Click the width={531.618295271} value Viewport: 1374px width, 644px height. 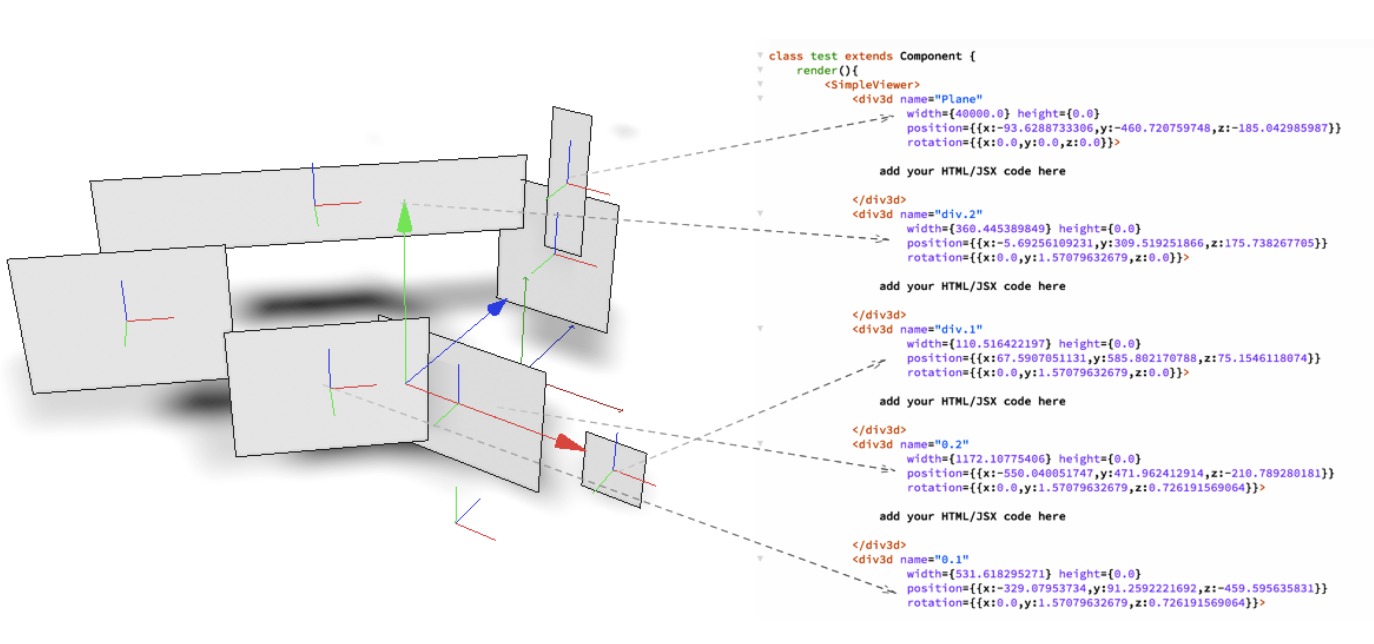pos(980,573)
